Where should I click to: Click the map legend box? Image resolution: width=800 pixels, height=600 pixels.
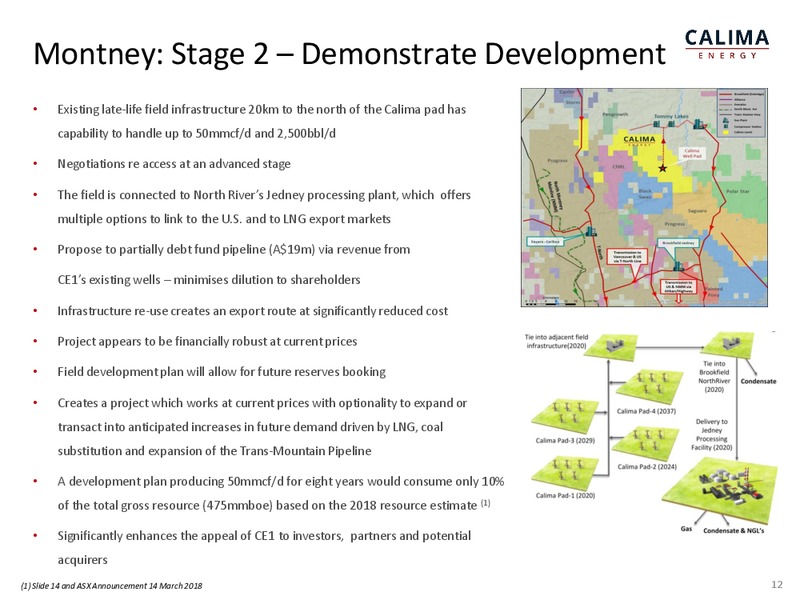pos(741,113)
